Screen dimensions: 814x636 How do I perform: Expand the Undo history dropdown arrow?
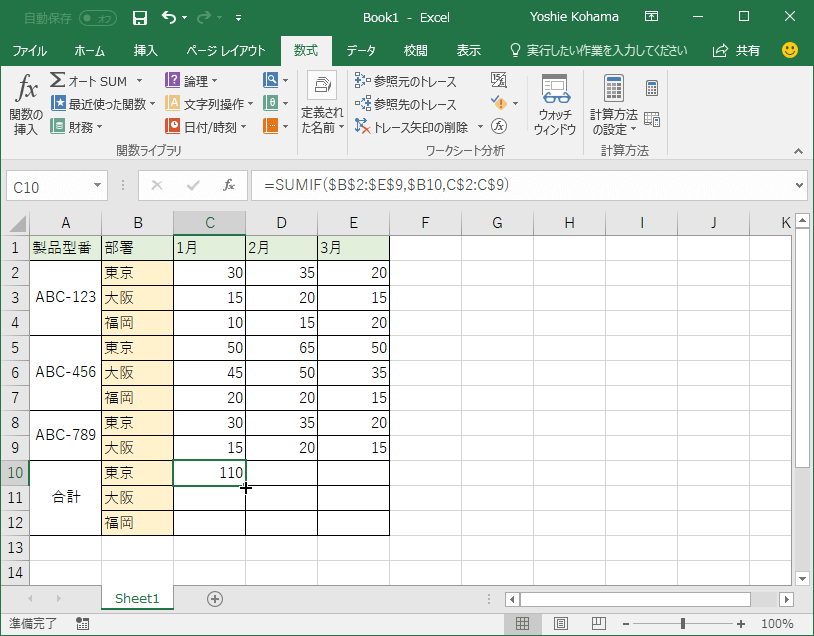(x=185, y=18)
